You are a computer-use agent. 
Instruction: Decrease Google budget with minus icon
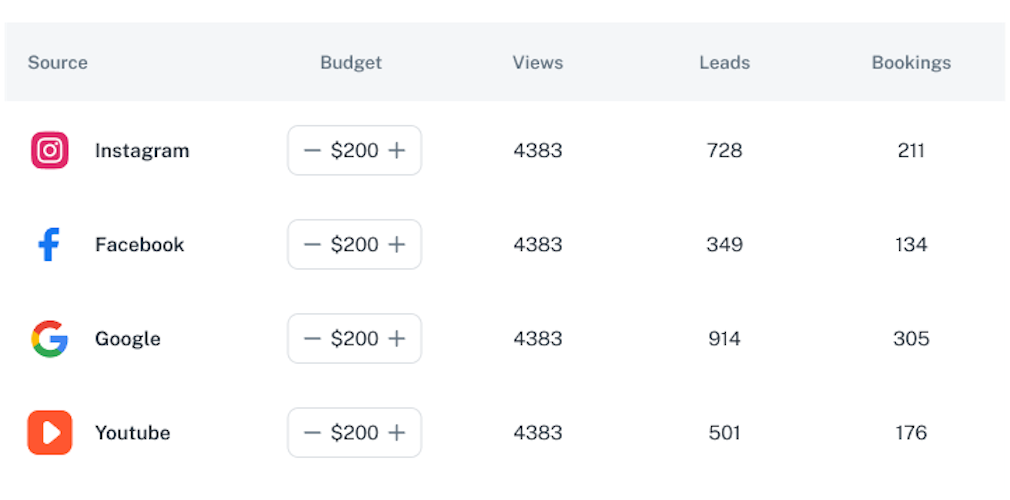(x=312, y=338)
